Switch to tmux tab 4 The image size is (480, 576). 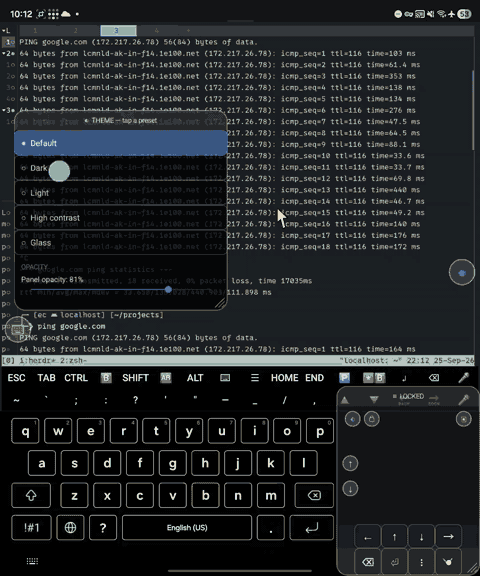[156, 30]
